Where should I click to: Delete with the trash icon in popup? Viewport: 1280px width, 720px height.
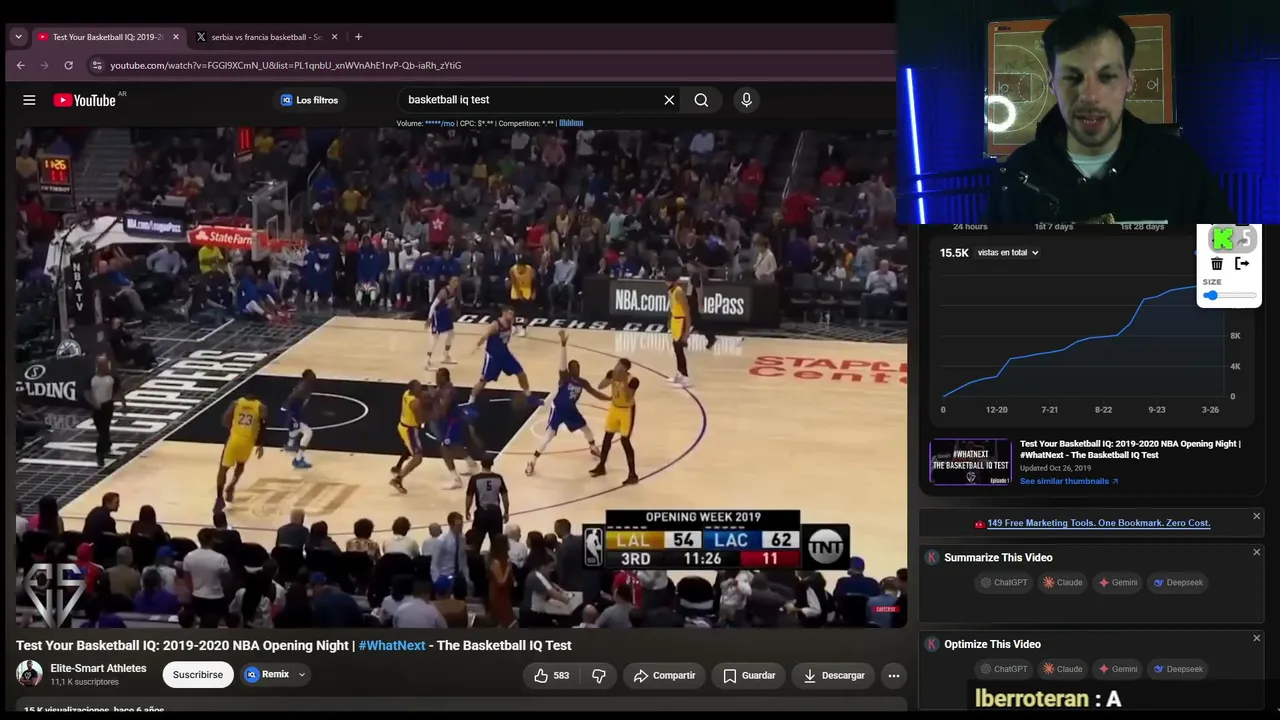(x=1217, y=264)
